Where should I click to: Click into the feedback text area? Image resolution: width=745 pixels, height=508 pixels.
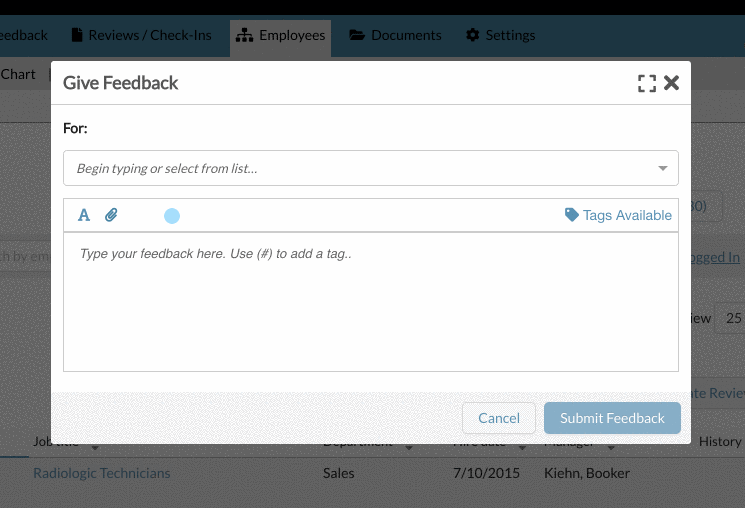371,302
